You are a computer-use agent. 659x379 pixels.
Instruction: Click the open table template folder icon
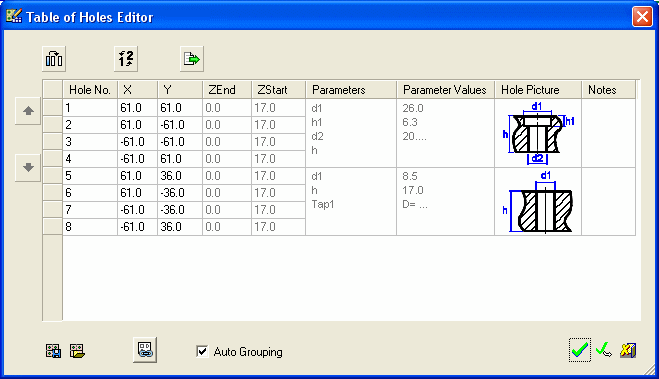click(77, 350)
